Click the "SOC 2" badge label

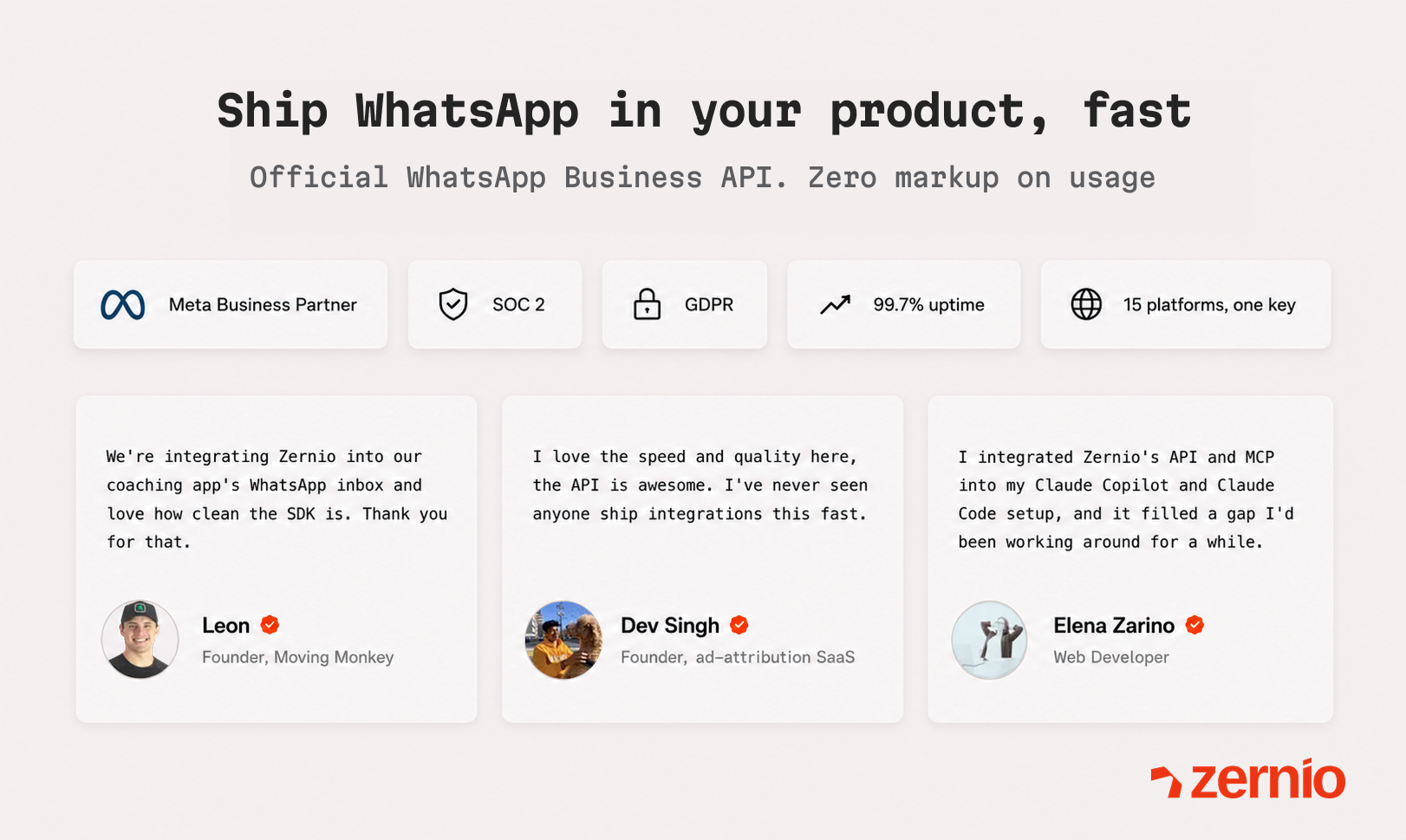point(518,305)
